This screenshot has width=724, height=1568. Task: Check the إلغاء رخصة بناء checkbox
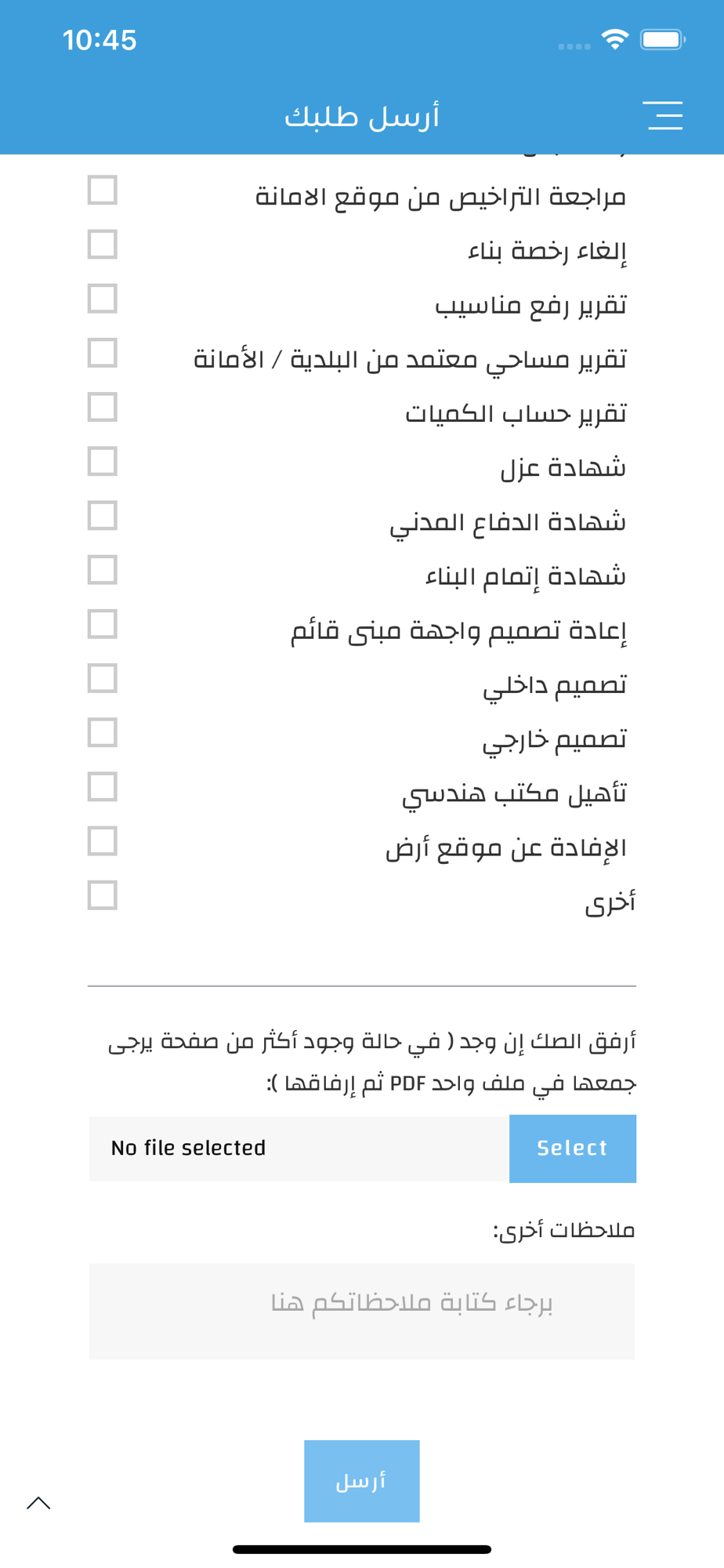103,245
